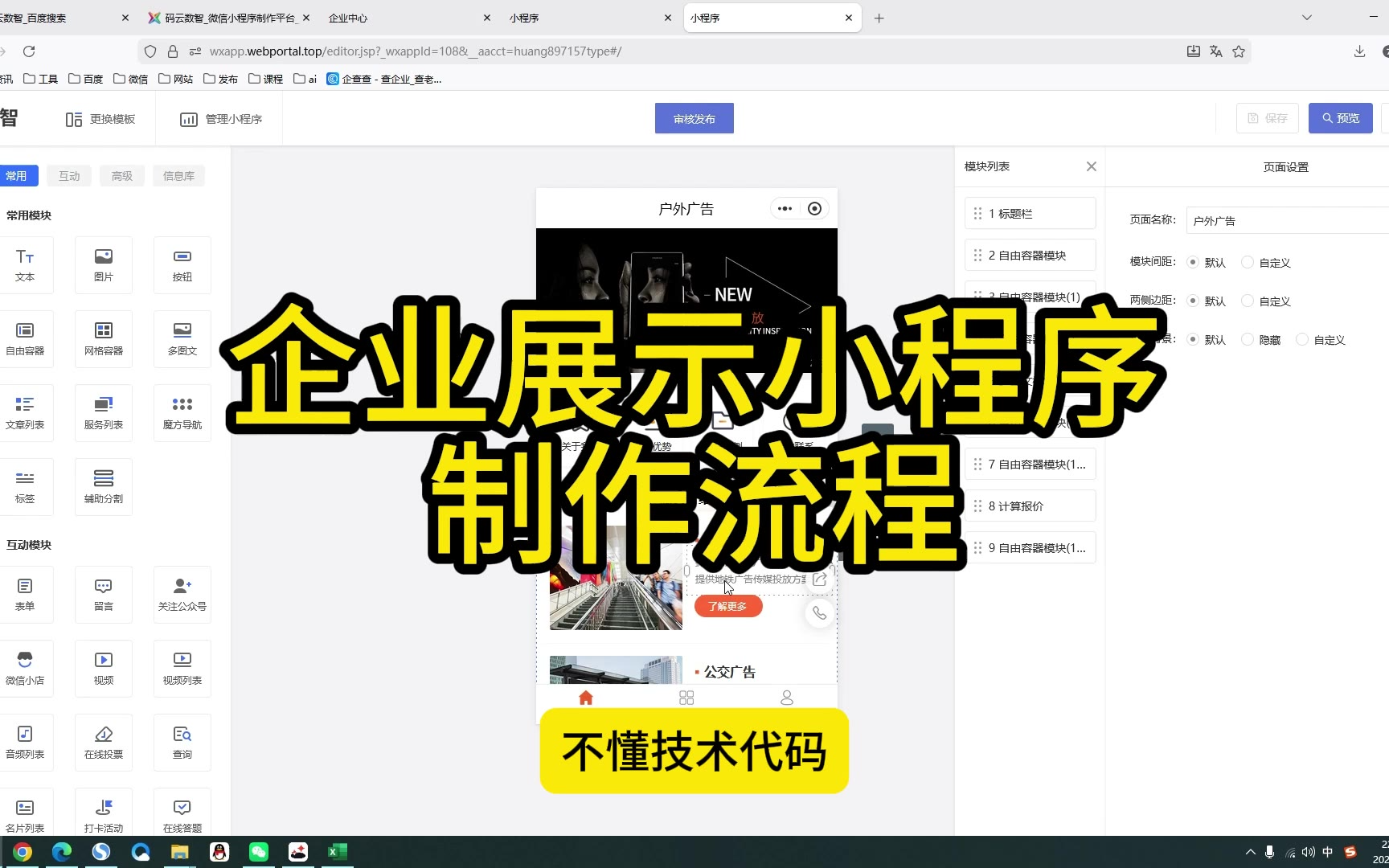Select 自定义 for 两侧边距
This screenshot has height=868, width=1389.
(x=1248, y=301)
